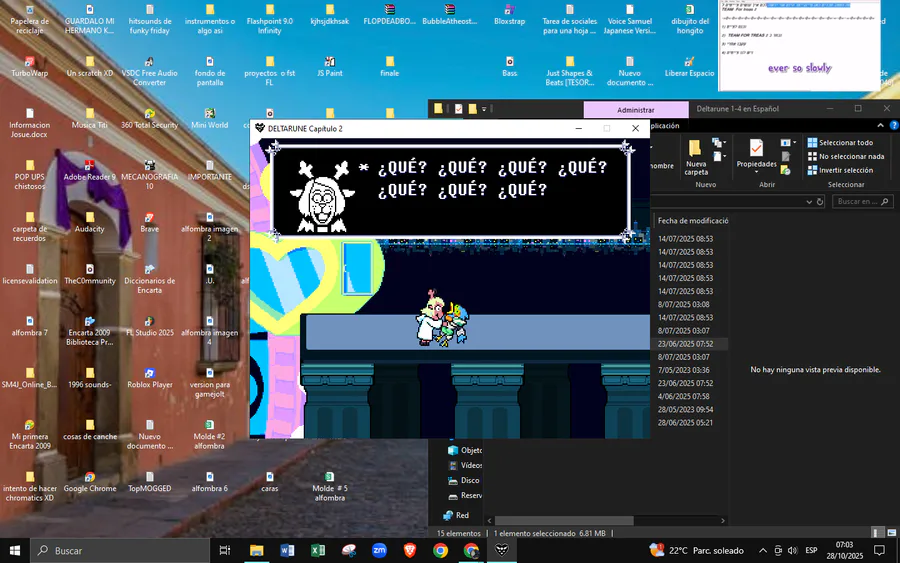Open the new item dropdown in Nuevo group
This screenshot has height=563, width=900.
(717, 143)
